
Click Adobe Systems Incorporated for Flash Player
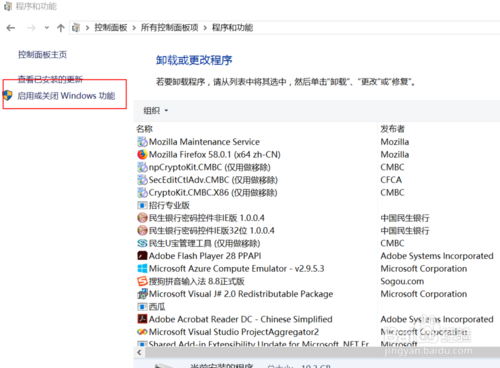point(437,256)
